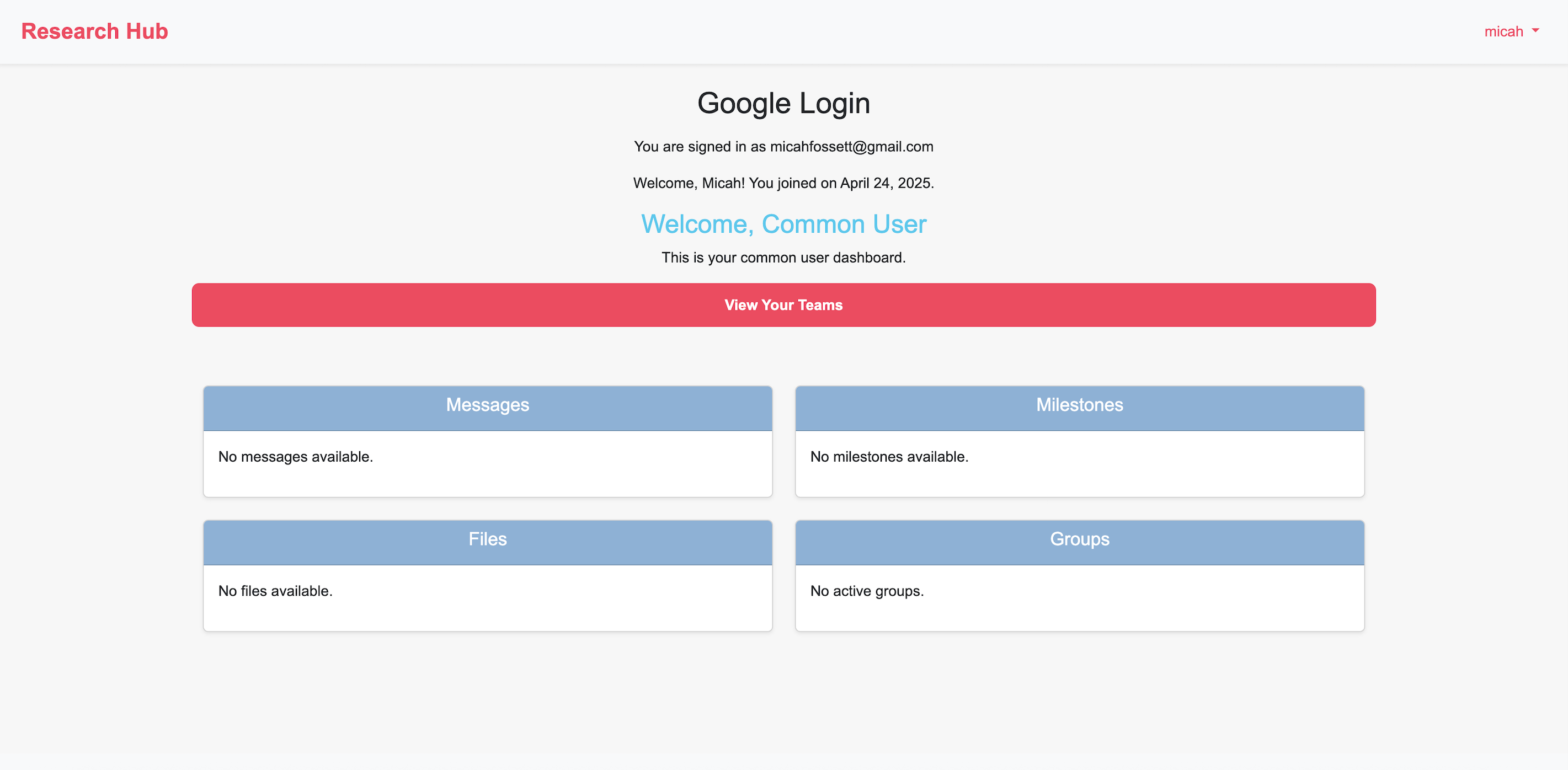Click the Google Login heading
Image resolution: width=1568 pixels, height=770 pixels.
(783, 104)
